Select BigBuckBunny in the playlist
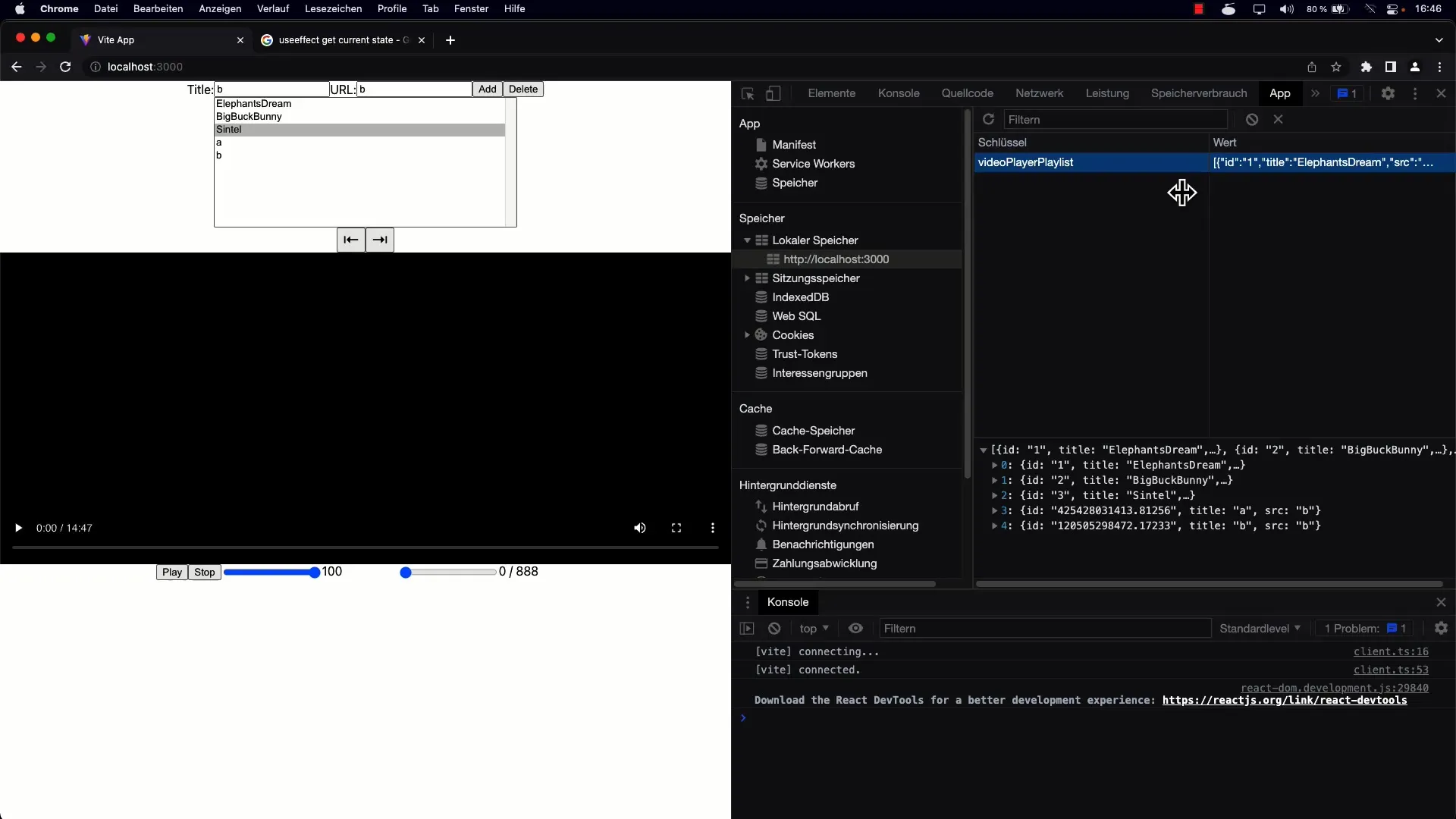 [359, 117]
